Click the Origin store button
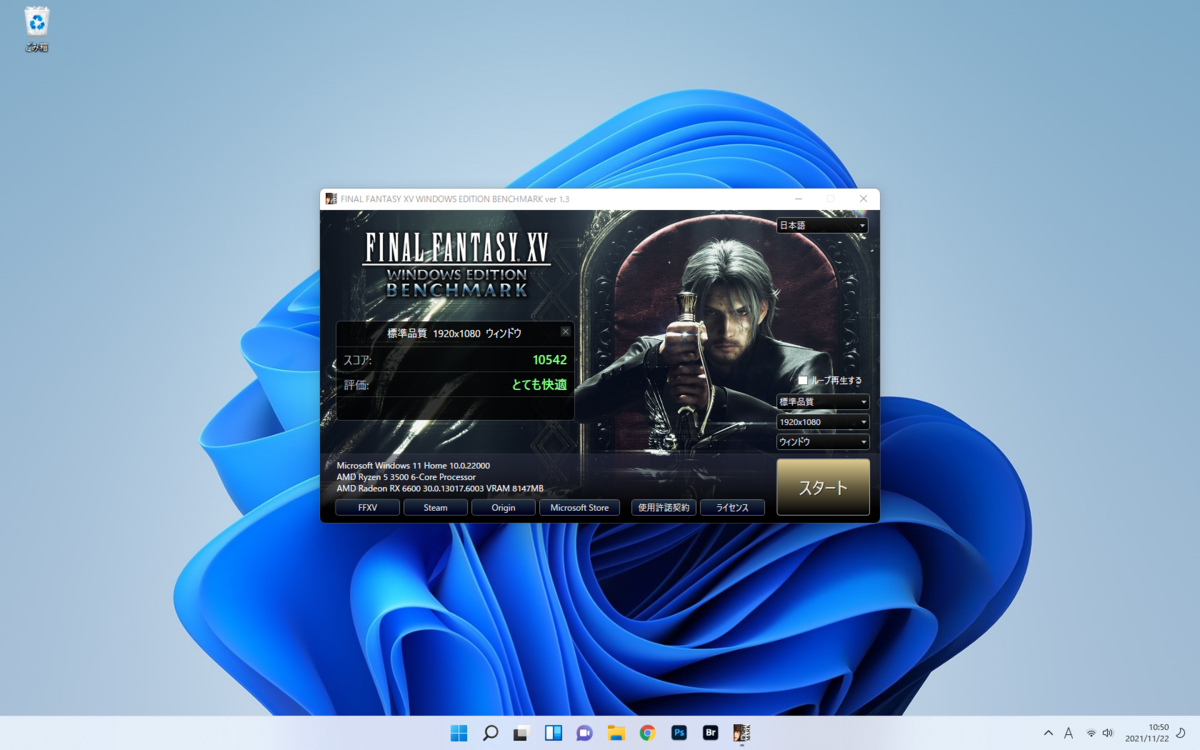 [503, 508]
